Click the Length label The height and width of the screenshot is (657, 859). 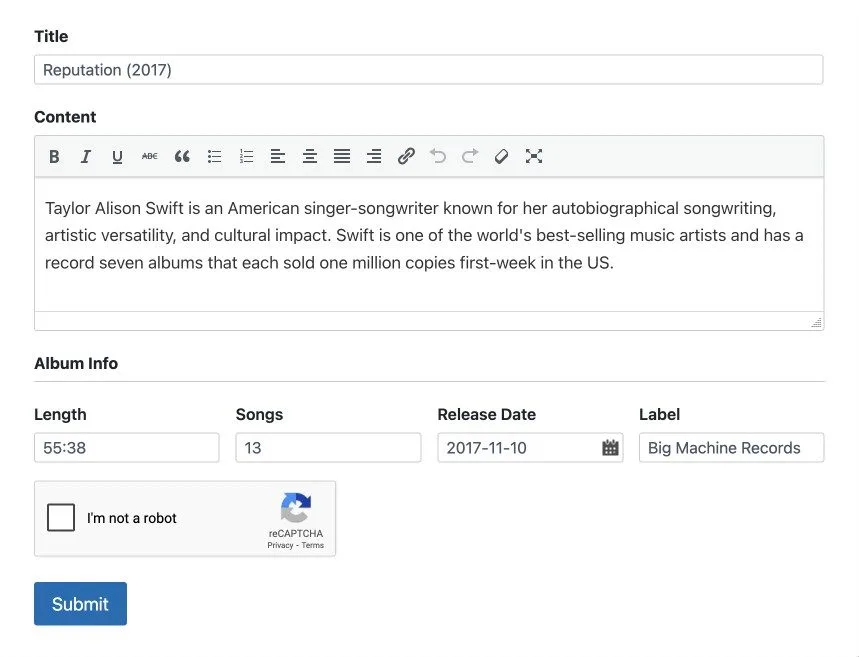coord(60,414)
